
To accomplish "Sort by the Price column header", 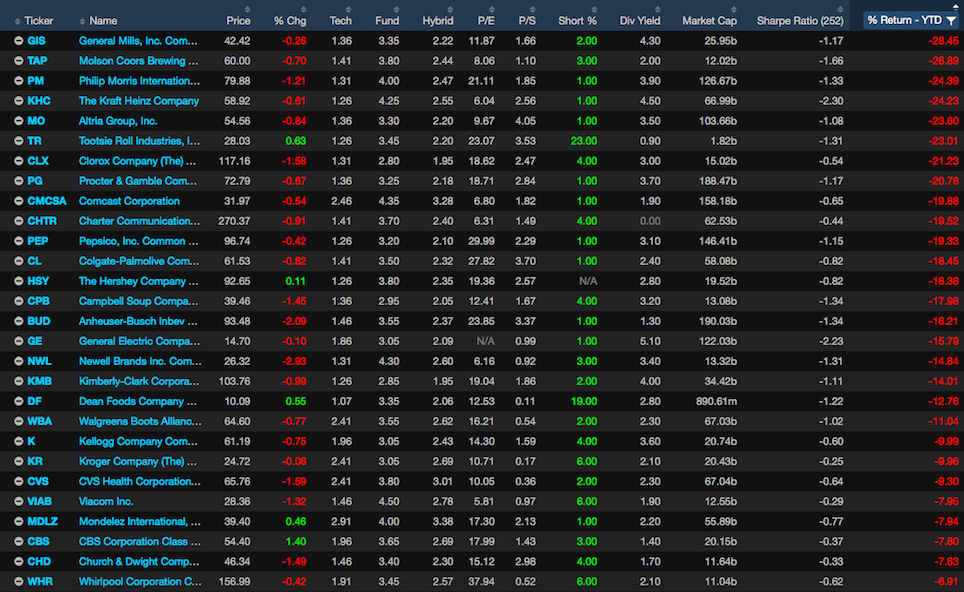I will (x=238, y=21).
